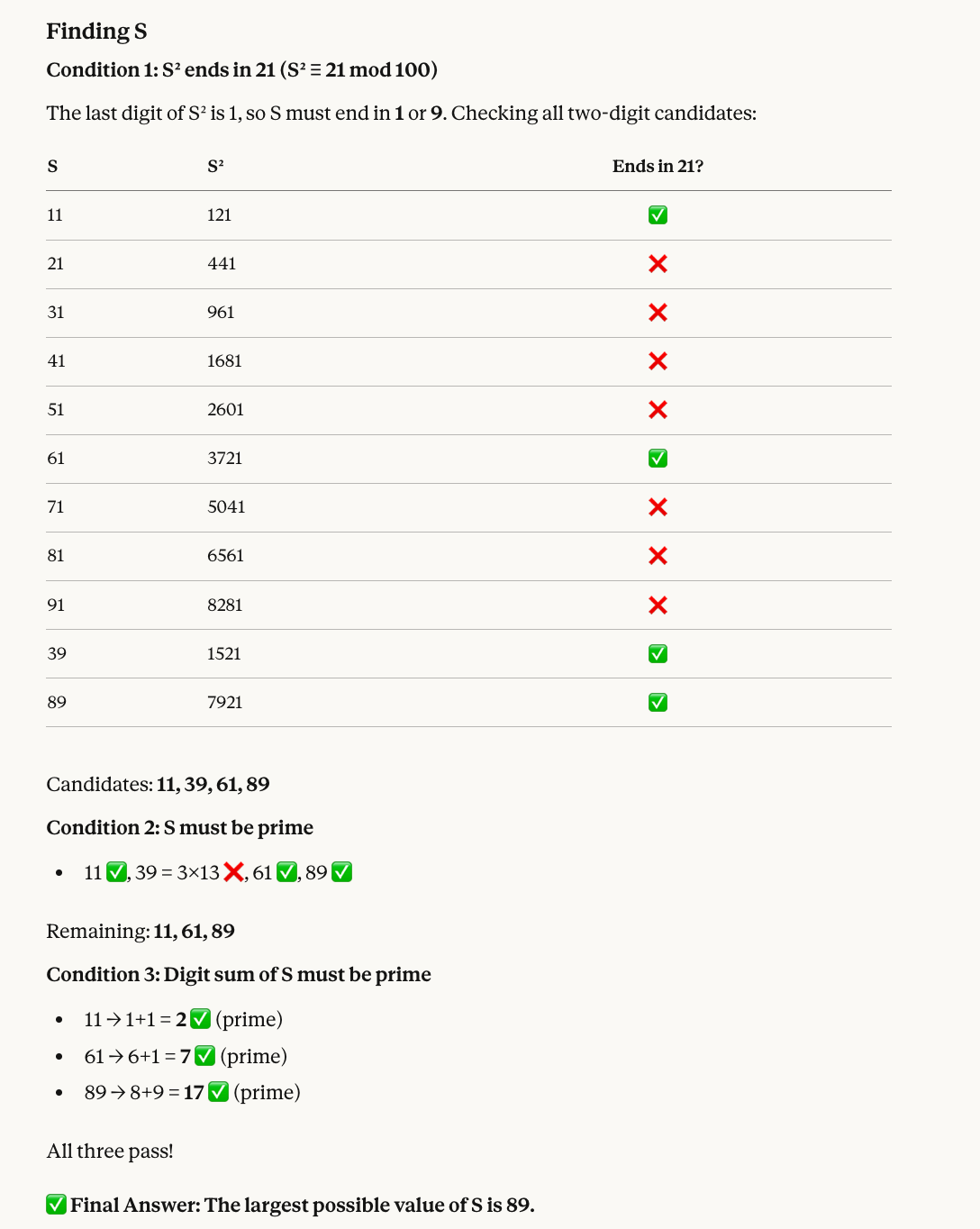Click the "Condition 2: S must be prime" heading

click(180, 828)
